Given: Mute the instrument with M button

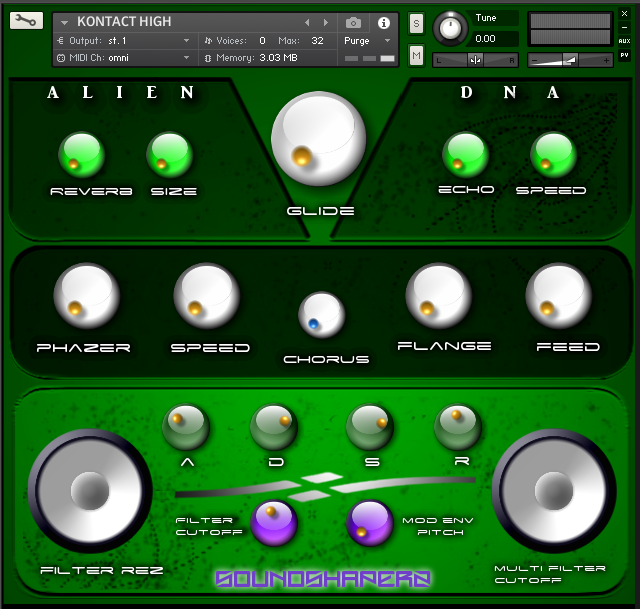Looking at the screenshot, I should 416,55.
